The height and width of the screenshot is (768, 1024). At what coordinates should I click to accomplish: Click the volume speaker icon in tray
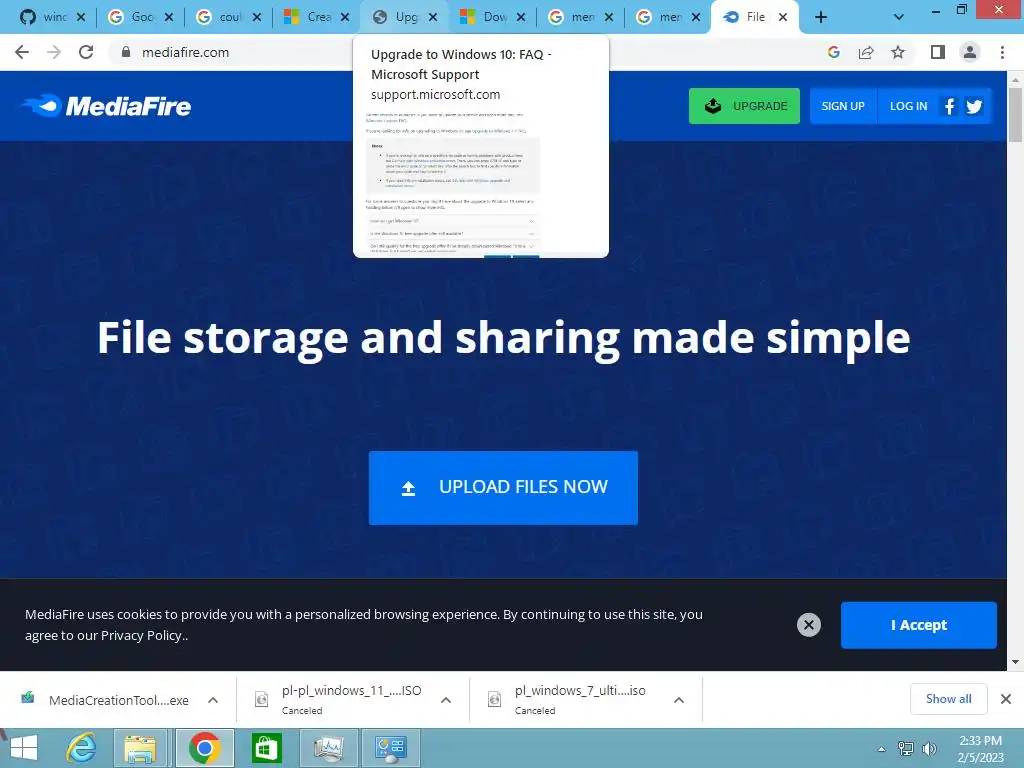[929, 749]
